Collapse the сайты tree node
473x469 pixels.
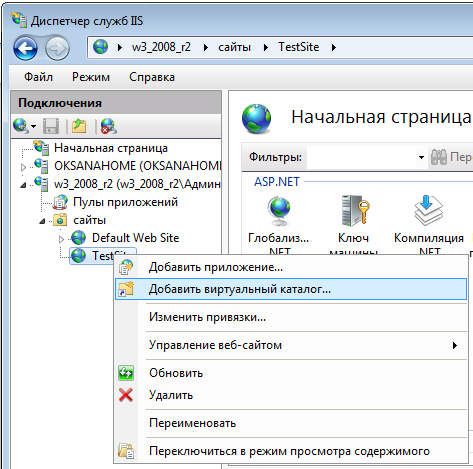click(x=42, y=221)
